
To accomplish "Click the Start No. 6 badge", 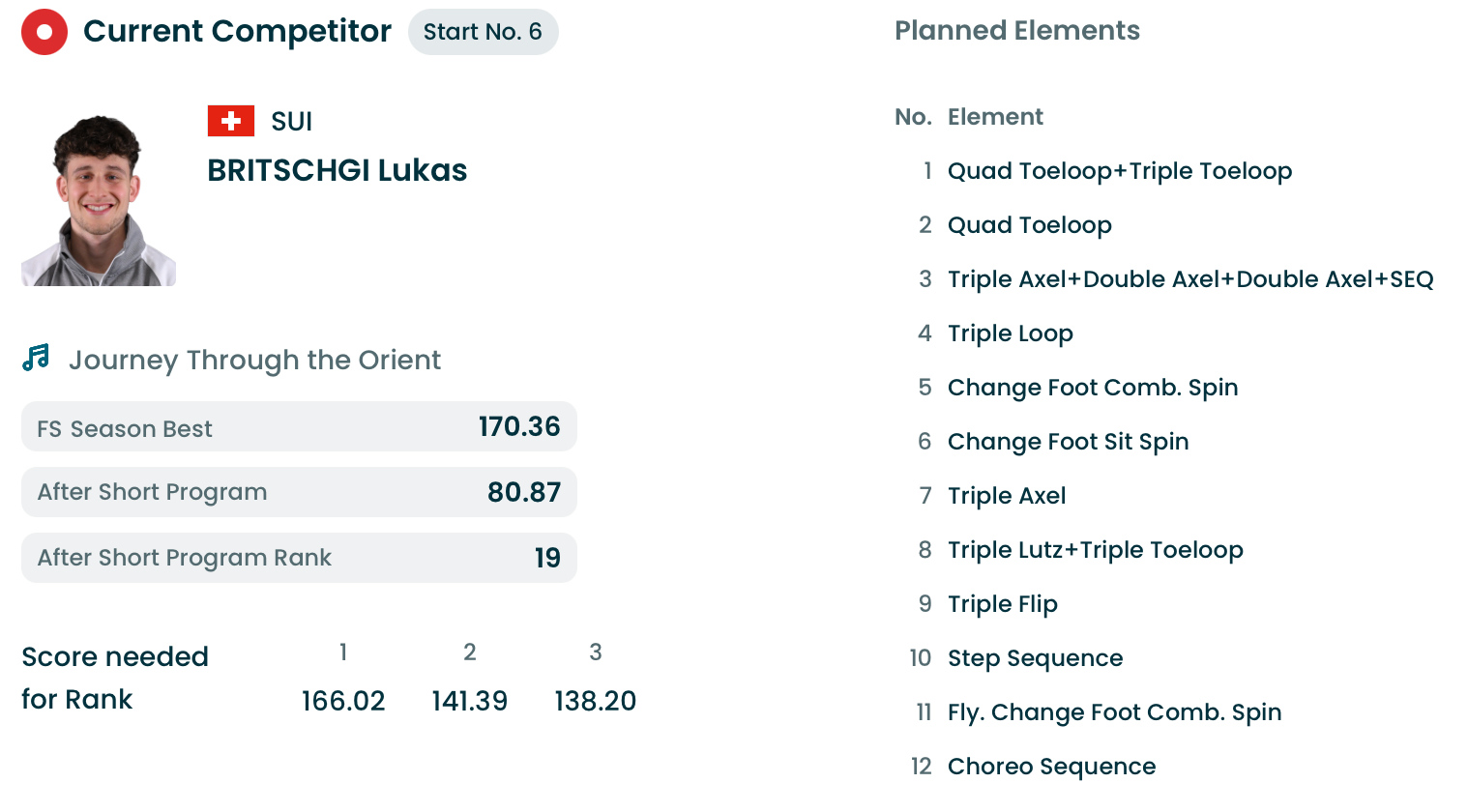I will pos(483,32).
